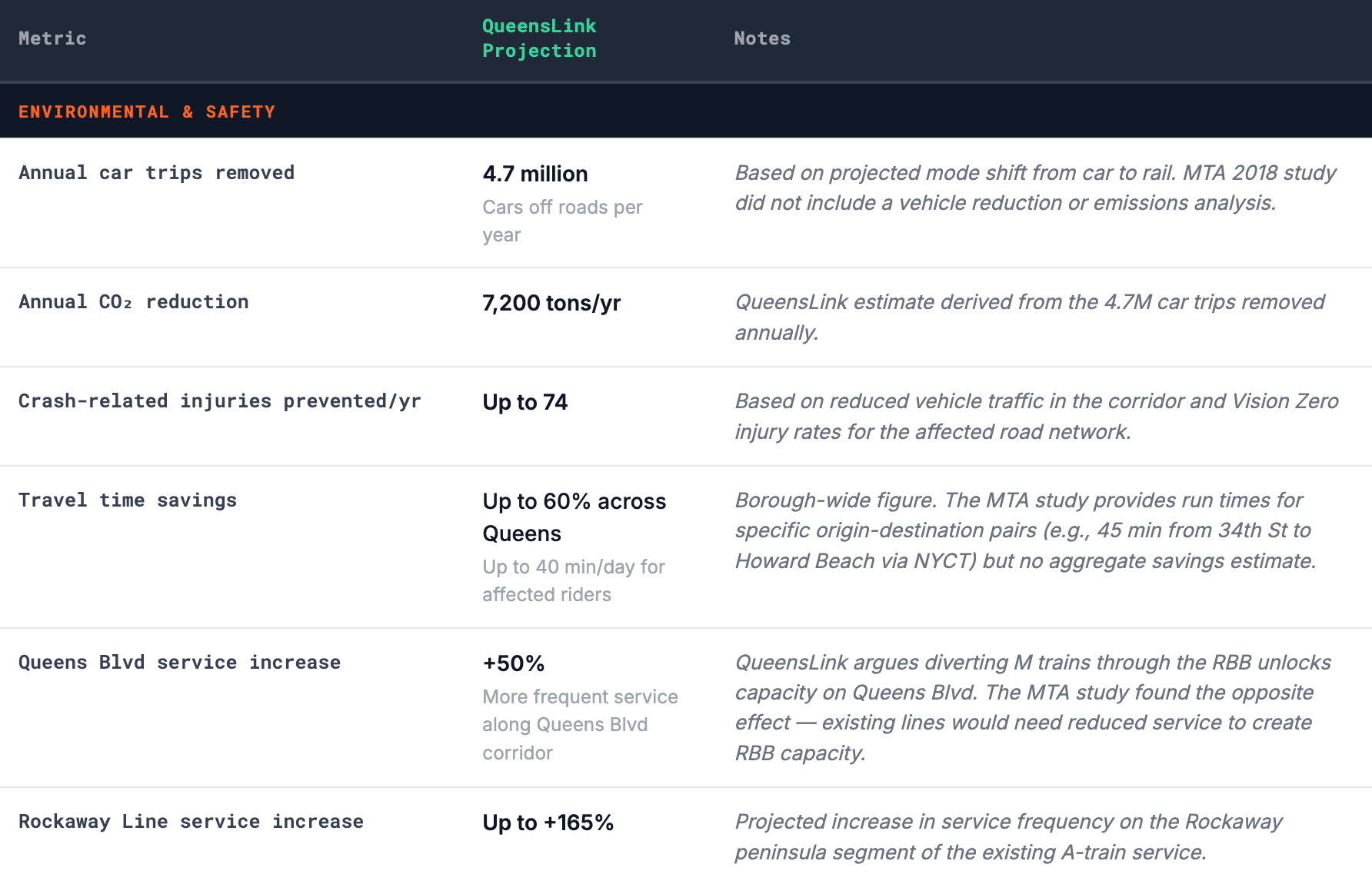Select the Travel time savings metric
Screen dimensions: 1372x884
pyautogui.click(x=128, y=500)
